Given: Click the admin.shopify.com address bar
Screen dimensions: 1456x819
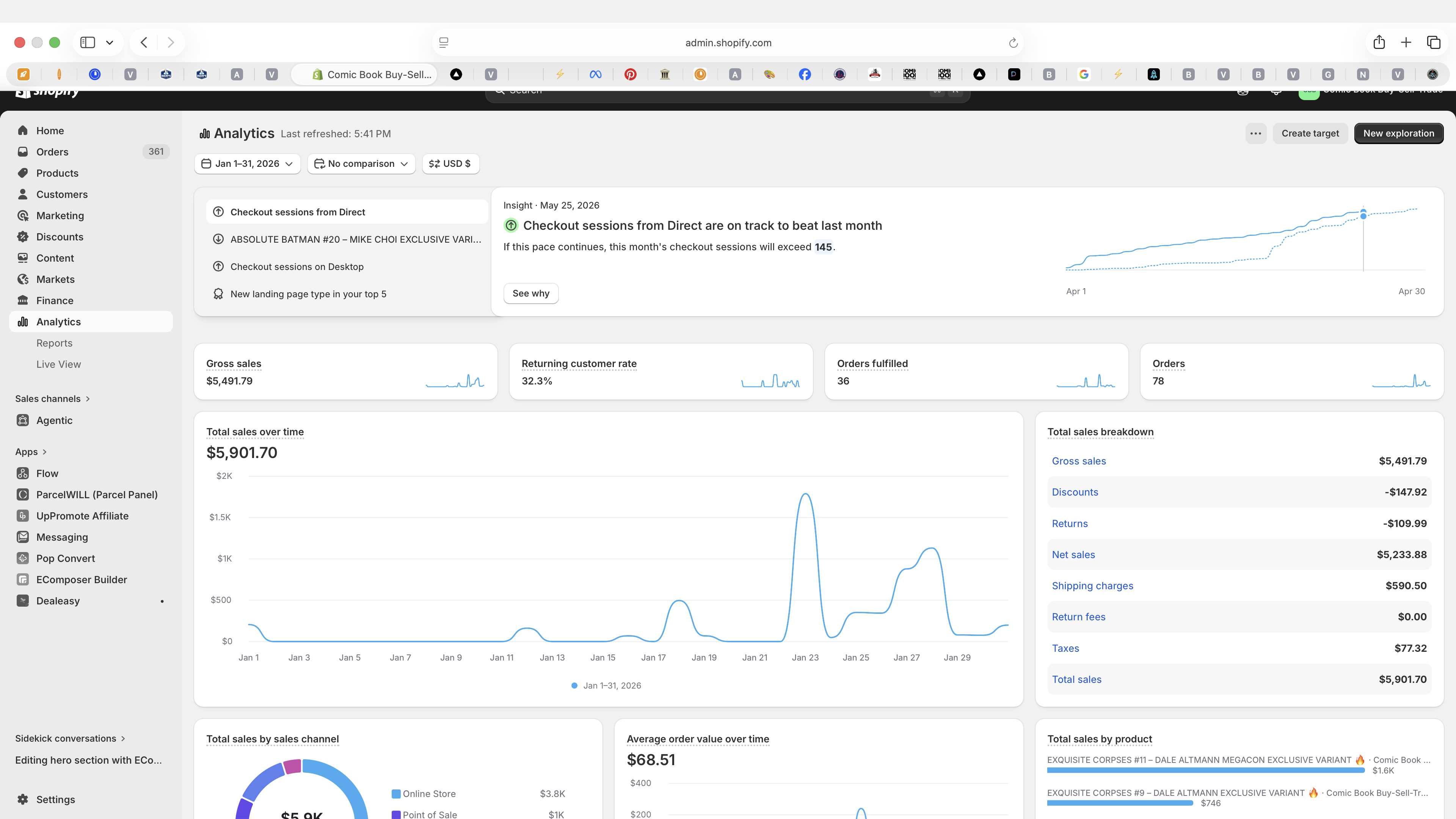Looking at the screenshot, I should click(728, 42).
